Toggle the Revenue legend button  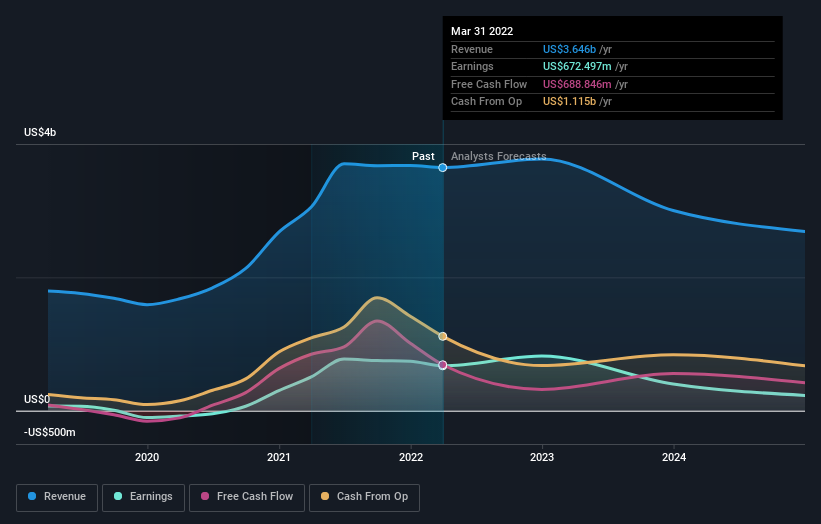(x=57, y=497)
